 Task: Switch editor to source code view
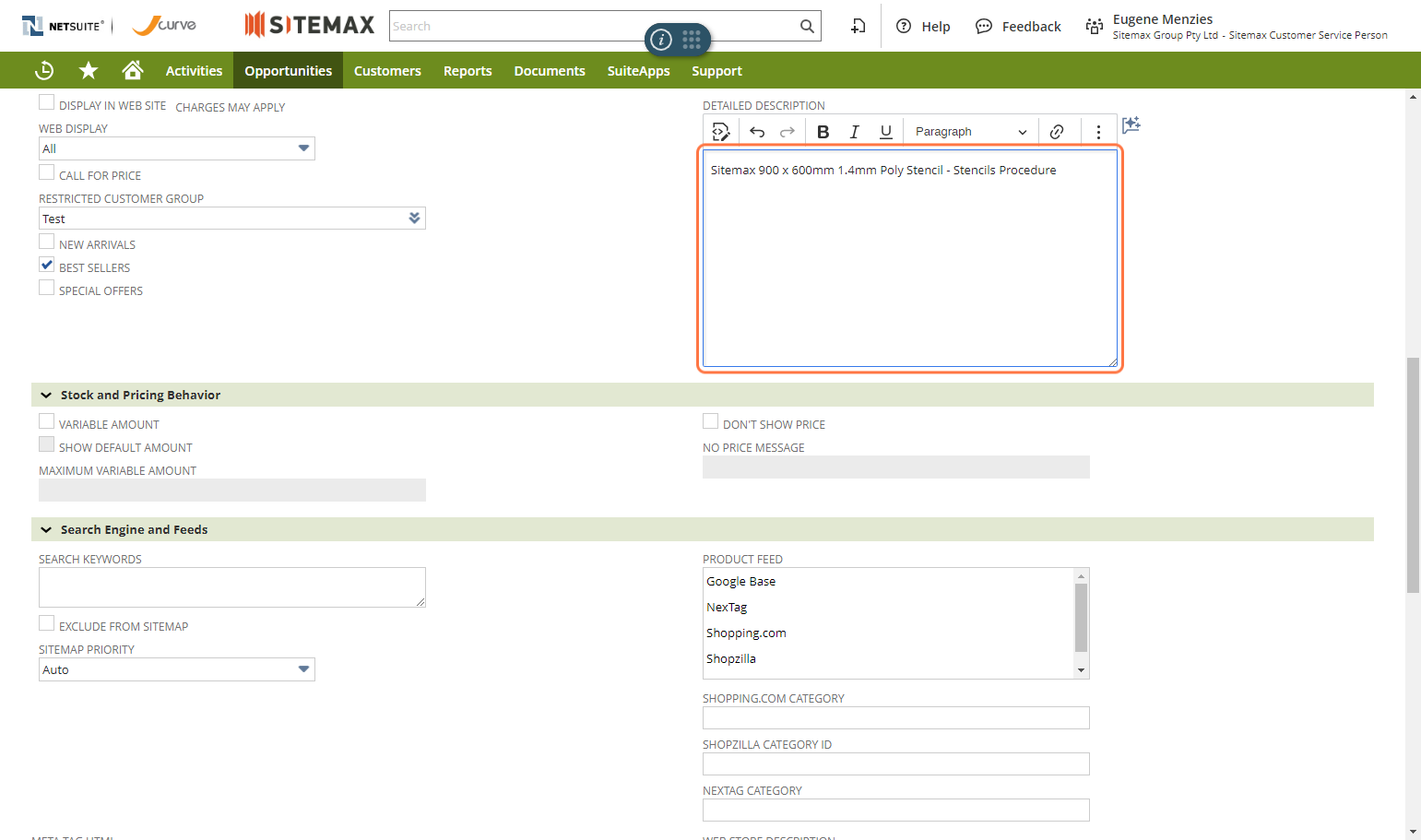coord(721,132)
